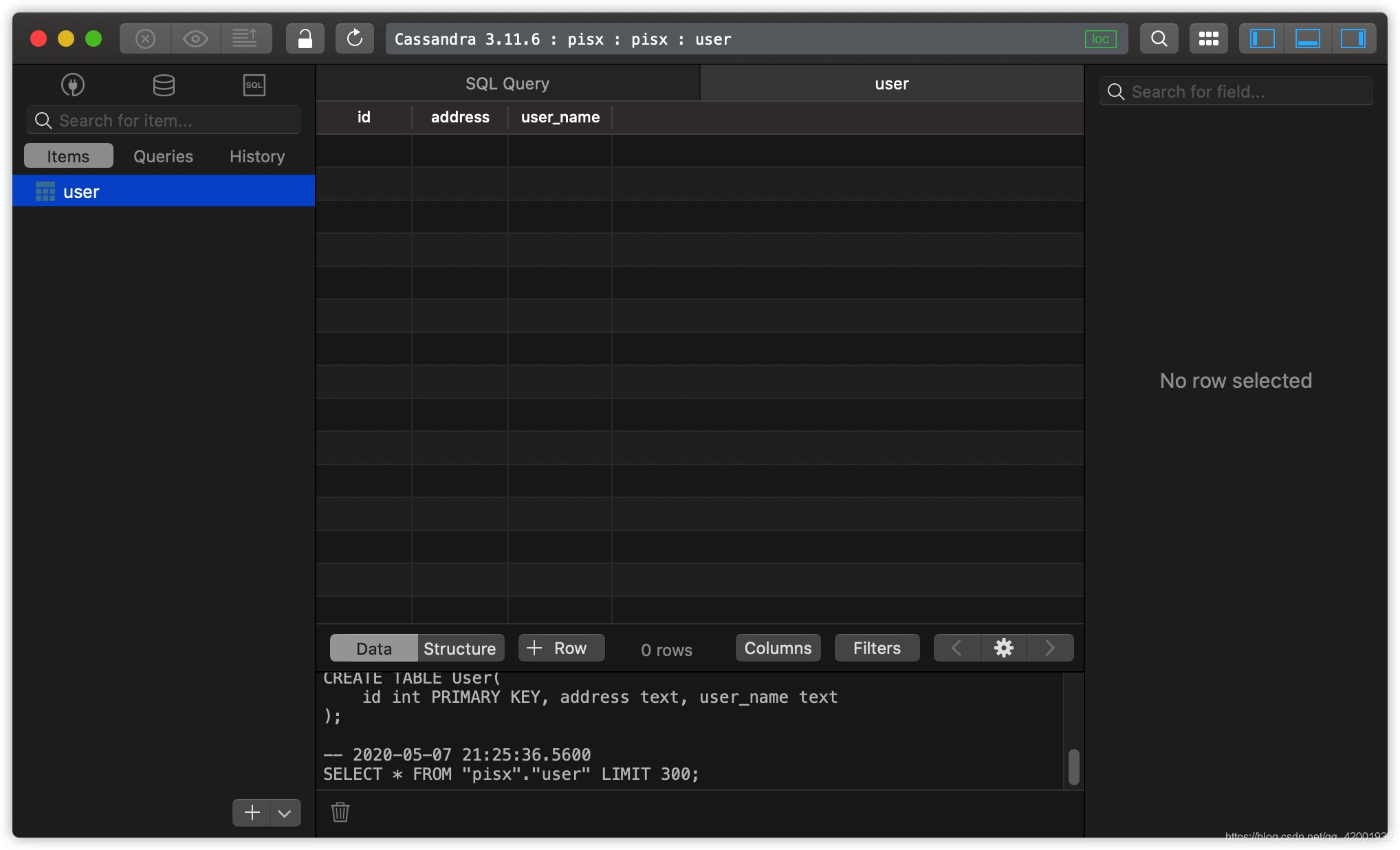This screenshot has height=850, width=1400.
Task: Click the 0 rows status text
Action: pyautogui.click(x=666, y=650)
